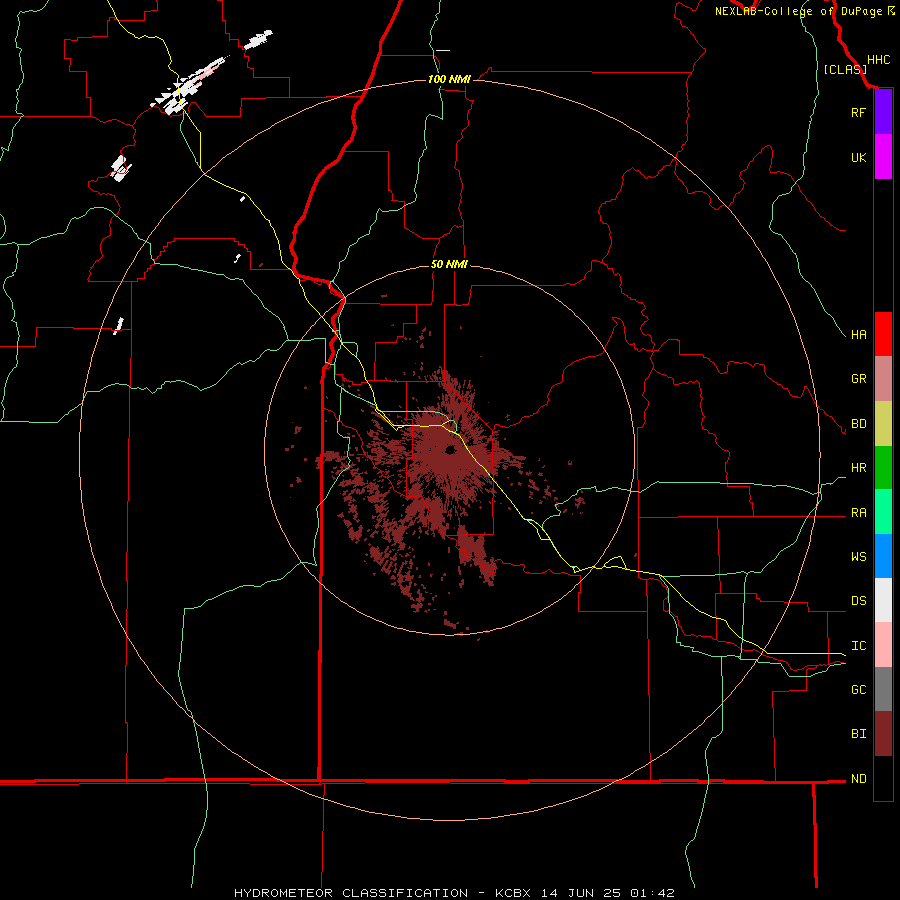Screen dimensions: 900x900
Task: Click the GR legend color swatch
Action: (883, 379)
